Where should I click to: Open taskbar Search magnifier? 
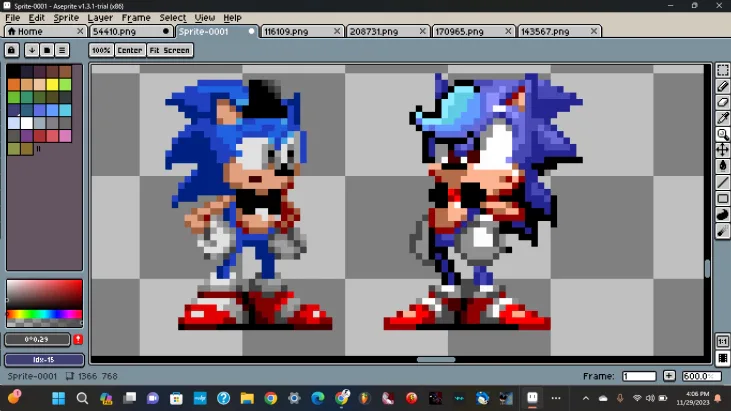click(83, 398)
